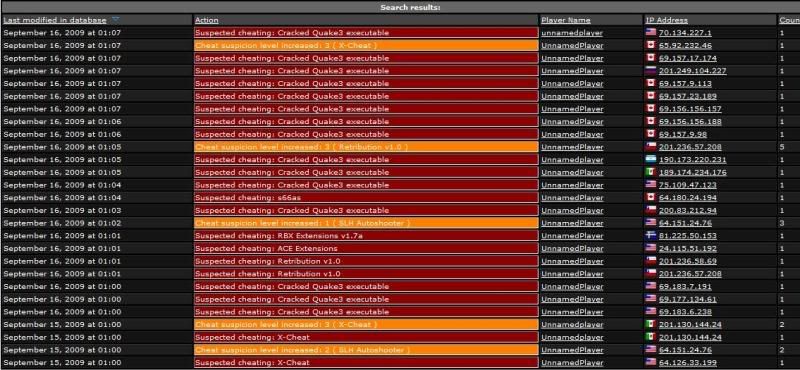Image resolution: width=800 pixels, height=370 pixels.
Task: Open IP address link 70.134.227.1
Action: [x=685, y=33]
